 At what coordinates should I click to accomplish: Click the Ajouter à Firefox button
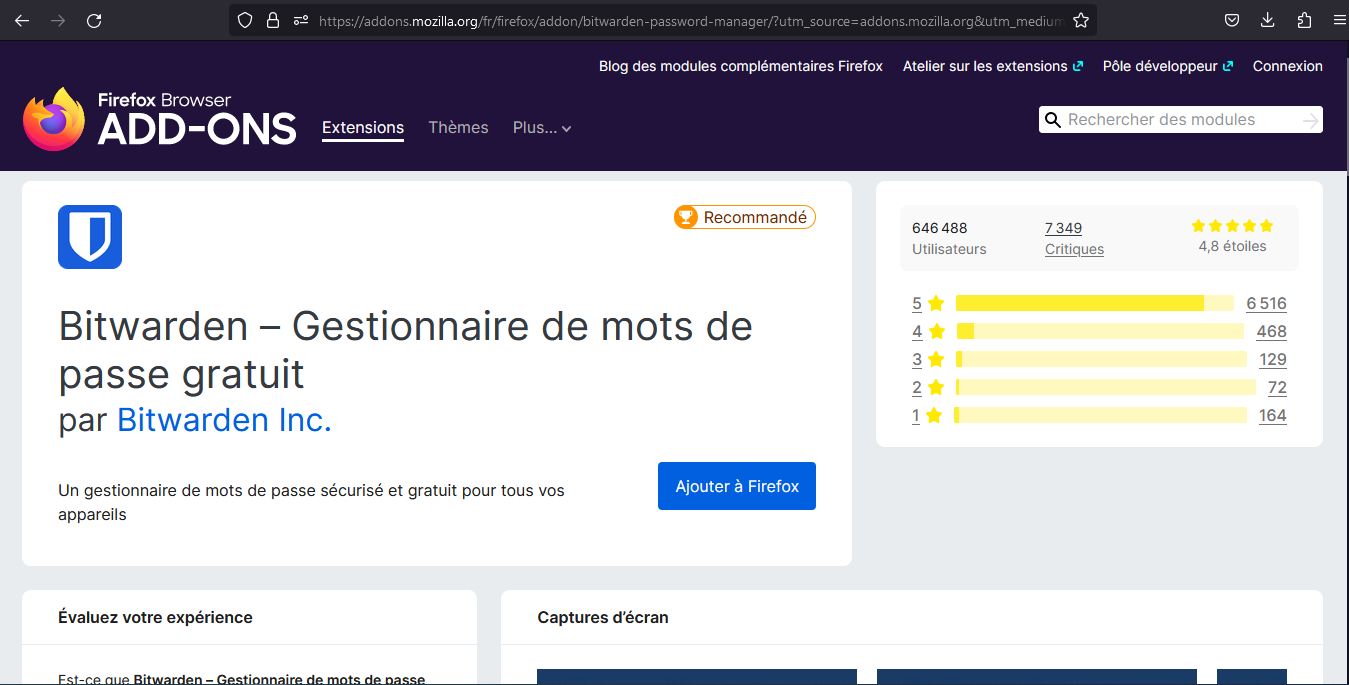click(737, 486)
